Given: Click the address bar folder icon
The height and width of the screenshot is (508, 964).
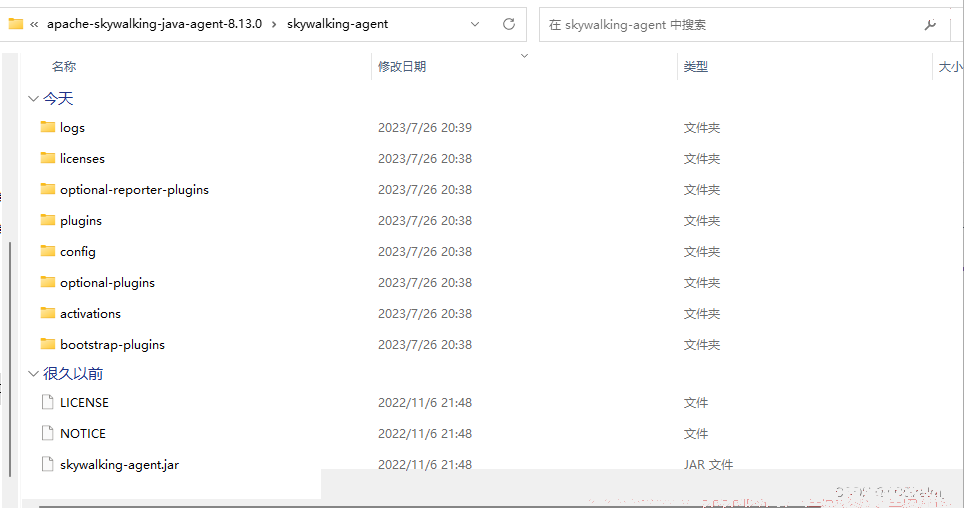Looking at the screenshot, I should 15,24.
